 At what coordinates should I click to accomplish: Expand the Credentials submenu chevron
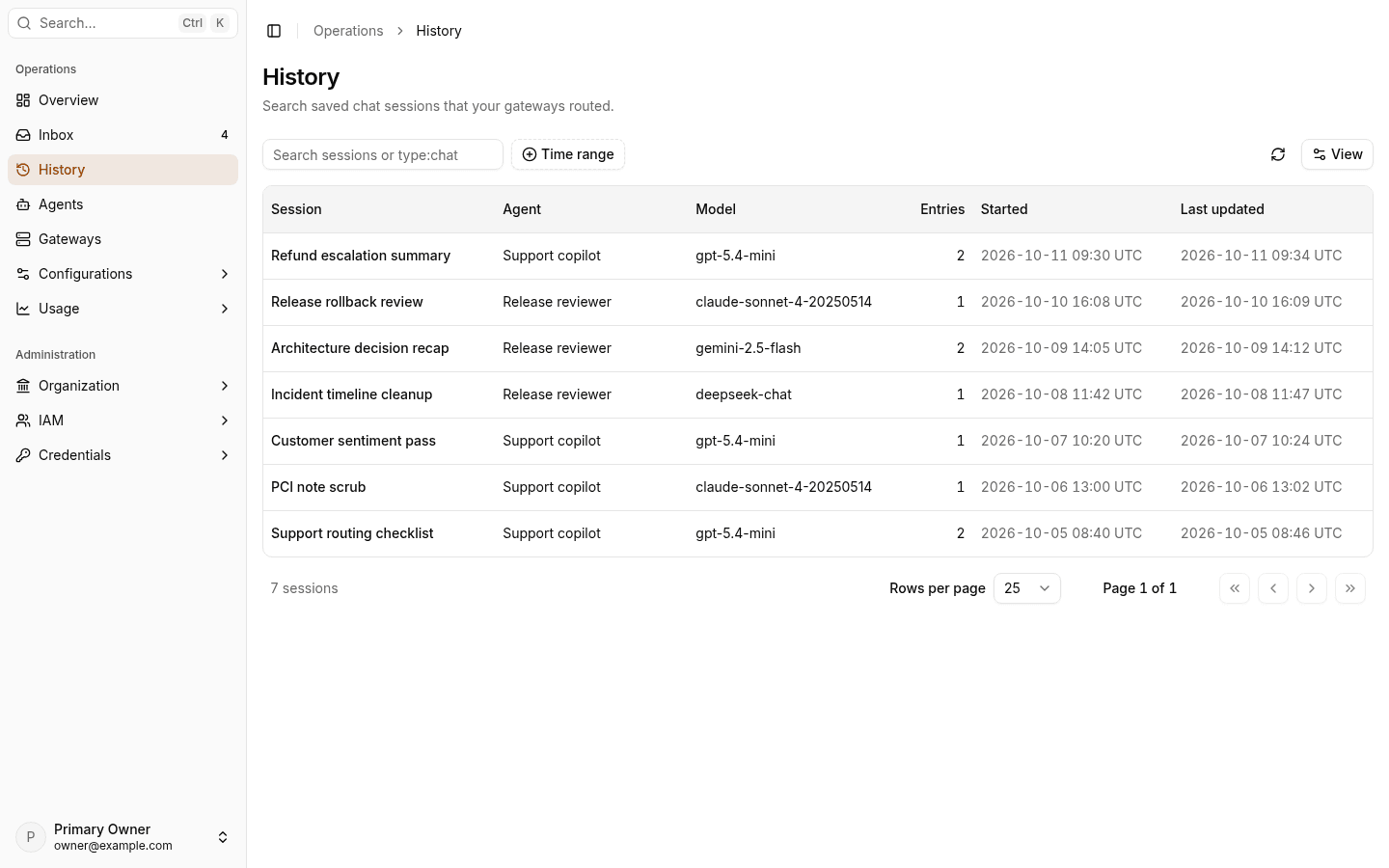pyautogui.click(x=225, y=455)
